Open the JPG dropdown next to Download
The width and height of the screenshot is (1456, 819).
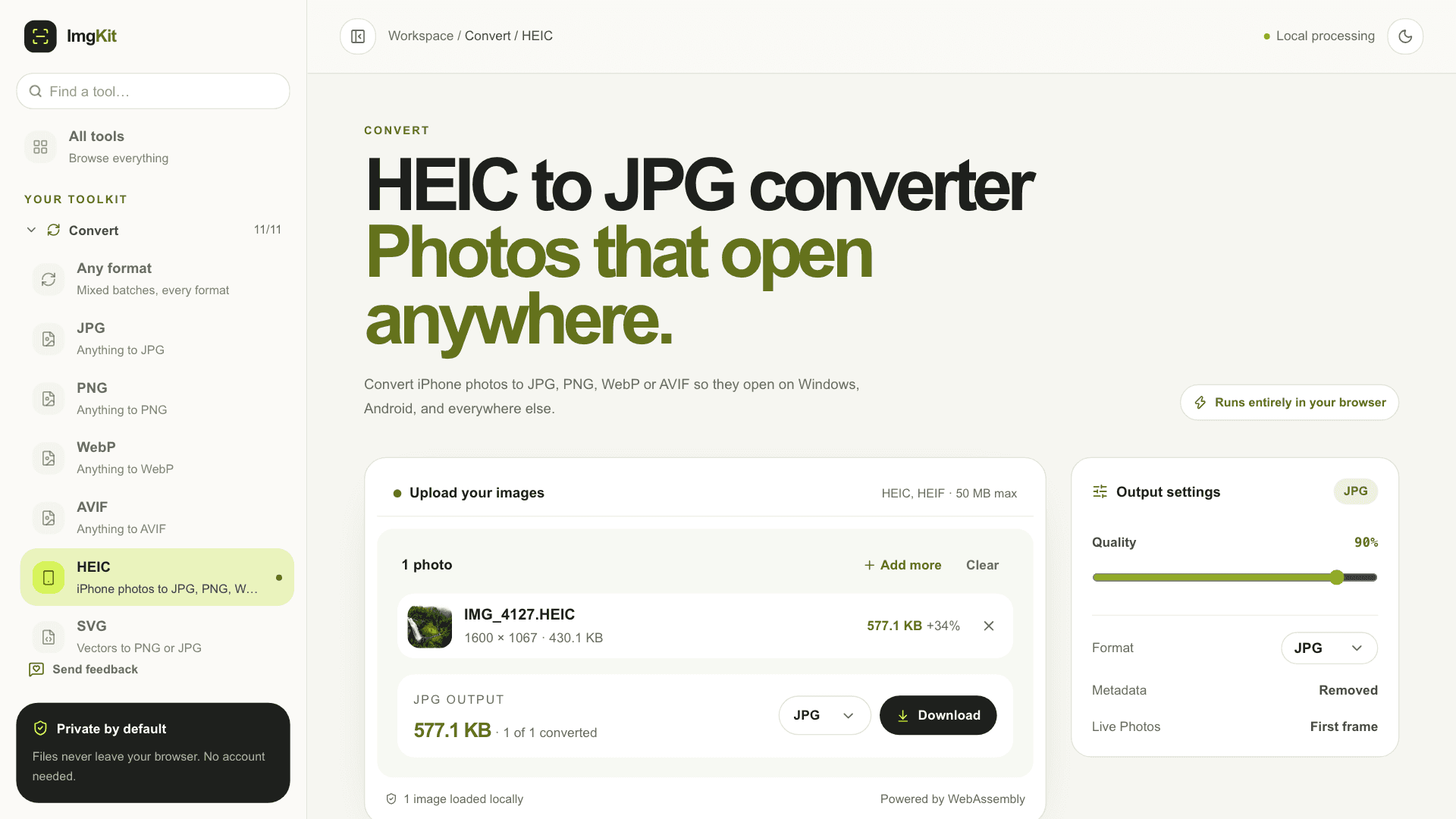tap(824, 715)
